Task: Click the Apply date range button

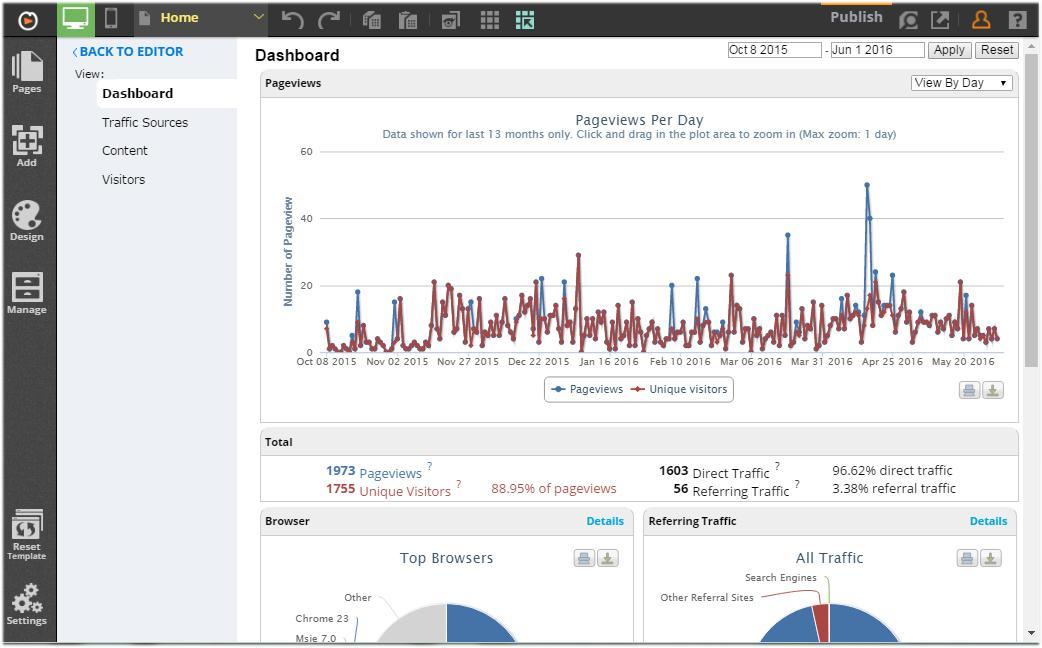Action: tap(949, 50)
